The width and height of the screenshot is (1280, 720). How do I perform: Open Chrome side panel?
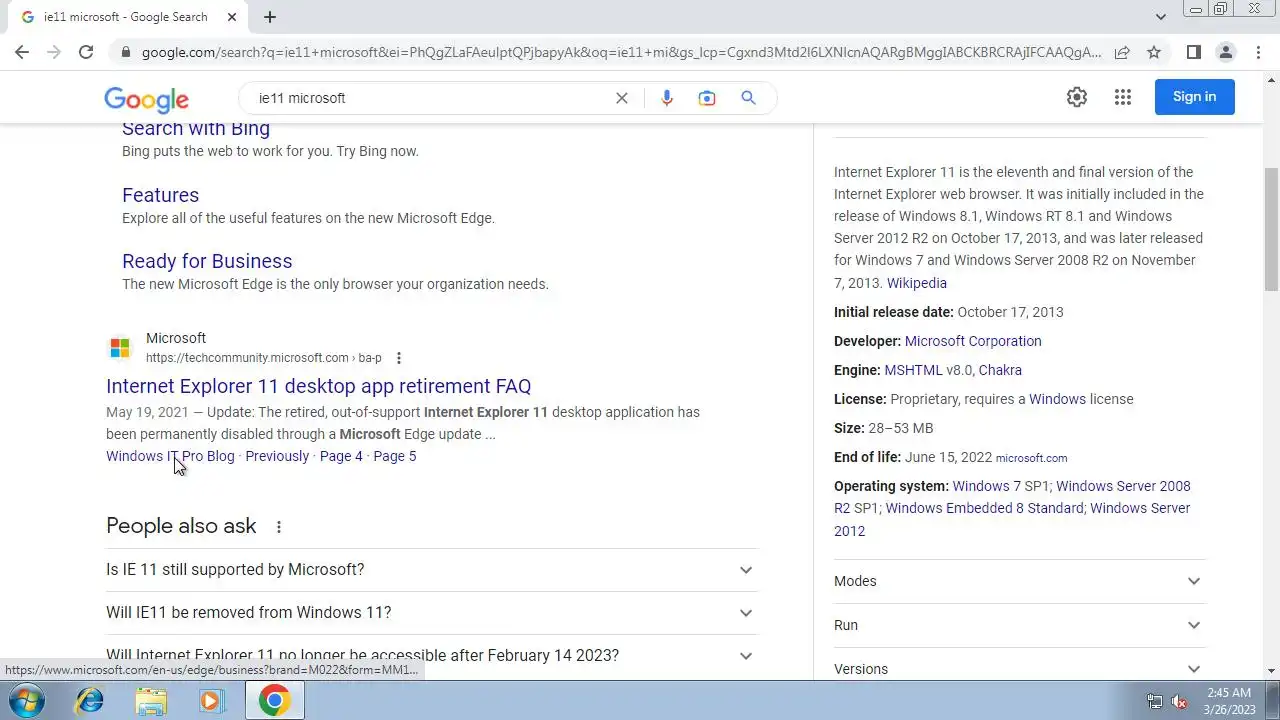[x=1193, y=52]
